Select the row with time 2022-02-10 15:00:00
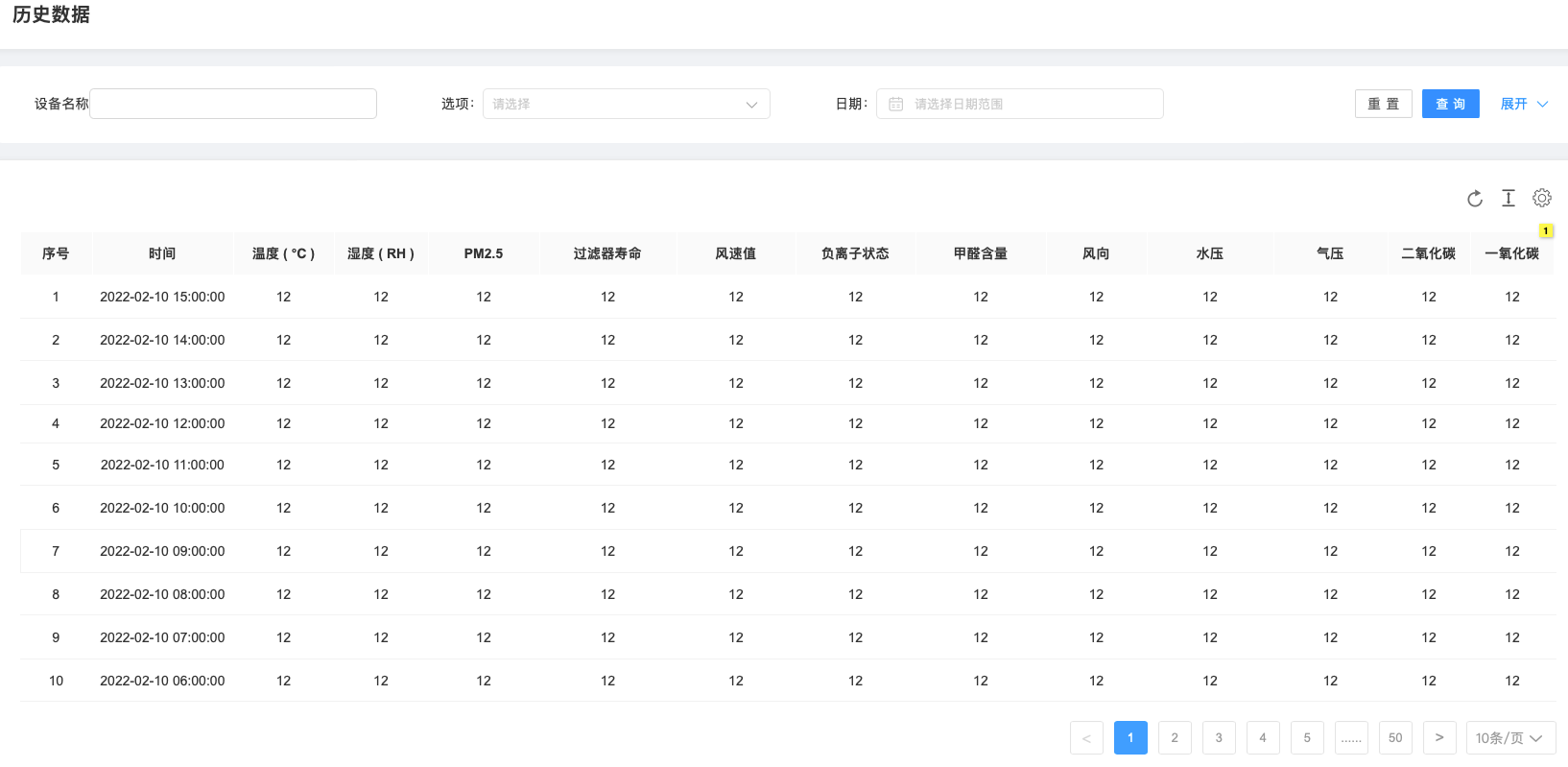Viewport: 1568px width, 767px height. click(788, 297)
